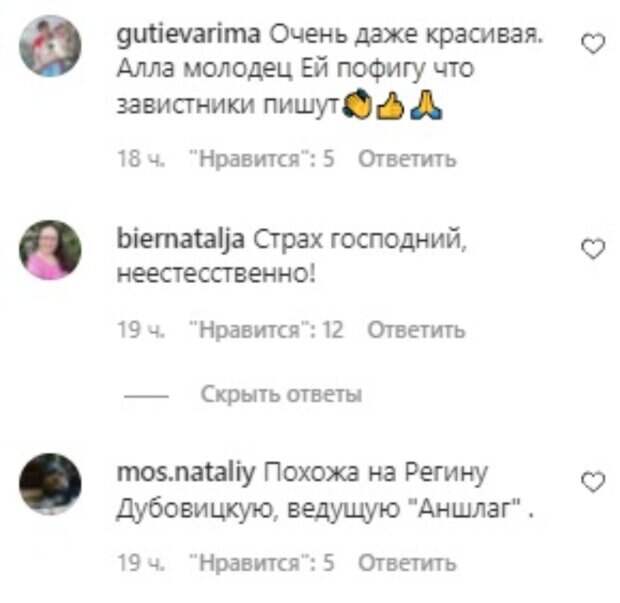Viewport: 620px width, 603px height.
Task: Reply to gutievarima with Ответить
Action: pos(407,159)
